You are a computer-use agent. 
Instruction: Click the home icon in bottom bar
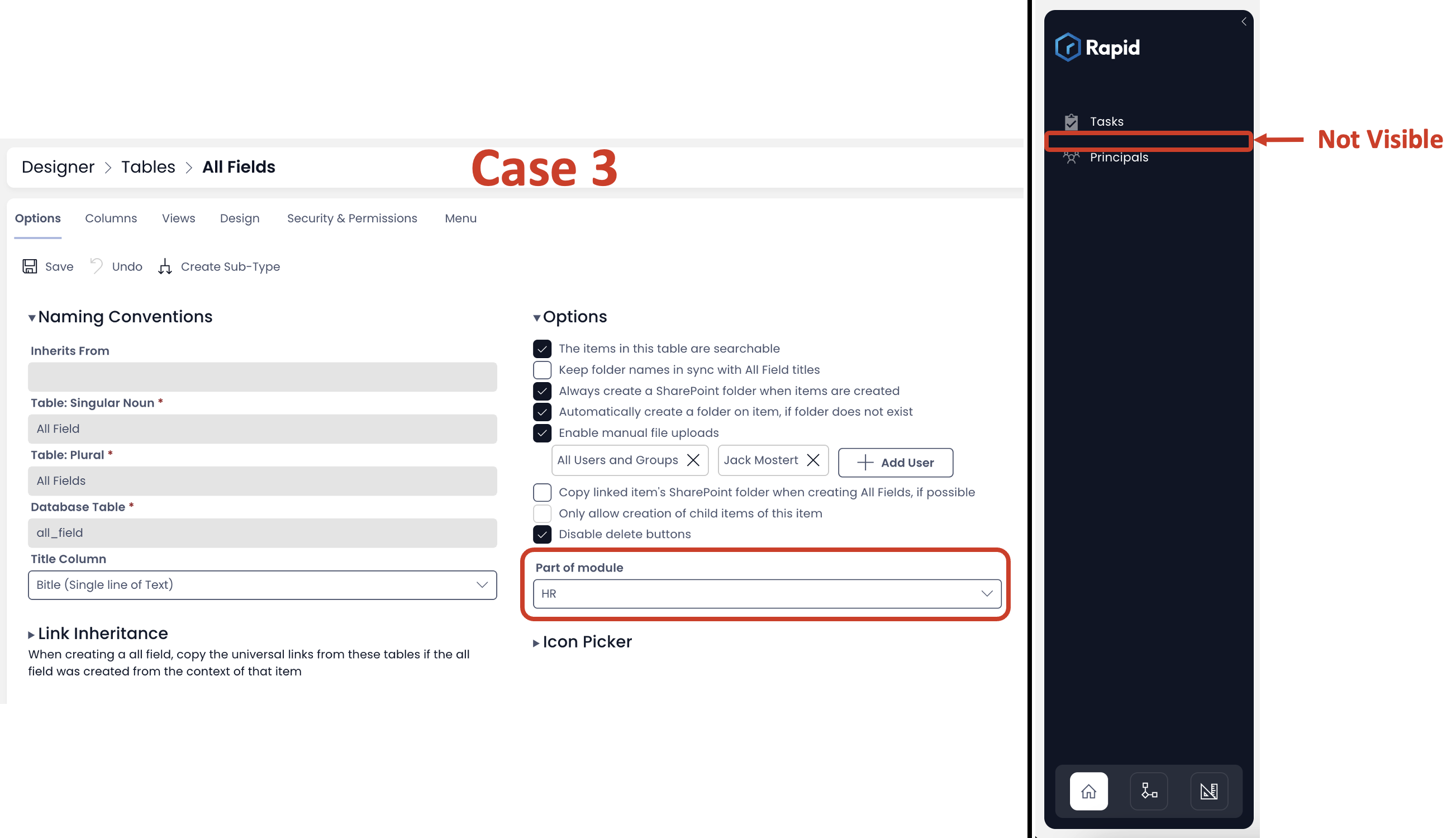pos(1089,791)
